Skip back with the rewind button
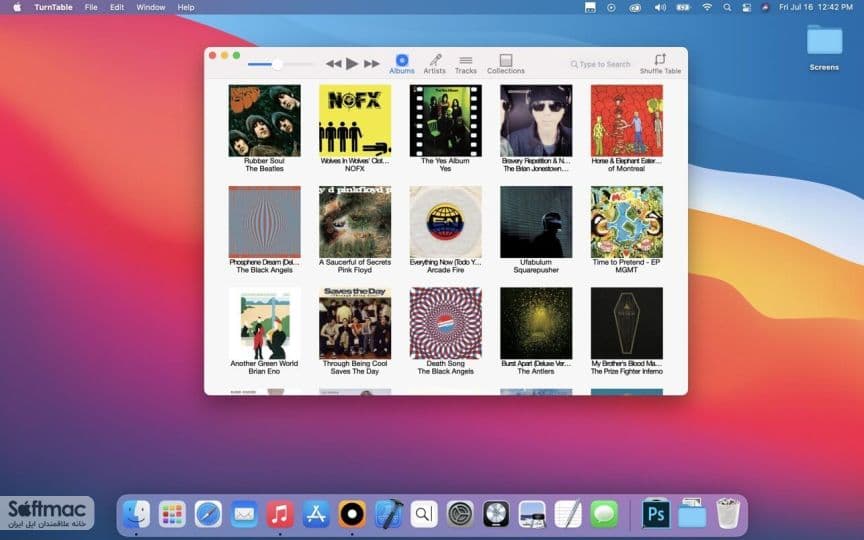The width and height of the screenshot is (864, 540). [333, 64]
